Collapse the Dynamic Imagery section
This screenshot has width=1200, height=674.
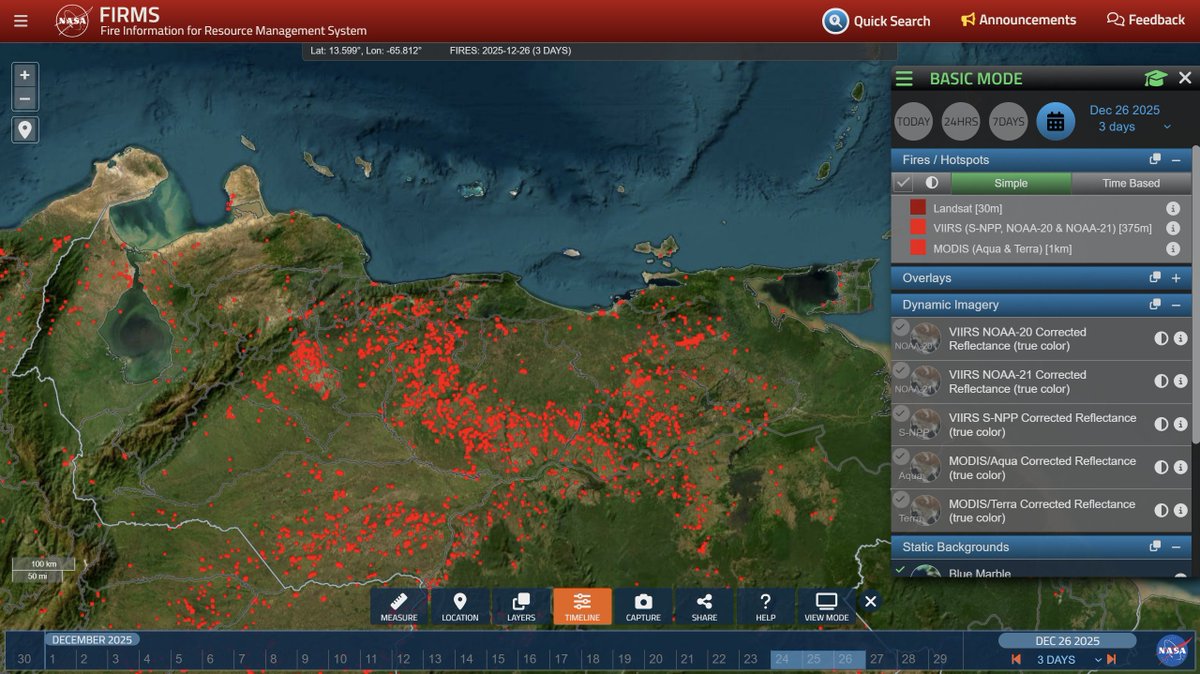1176,305
